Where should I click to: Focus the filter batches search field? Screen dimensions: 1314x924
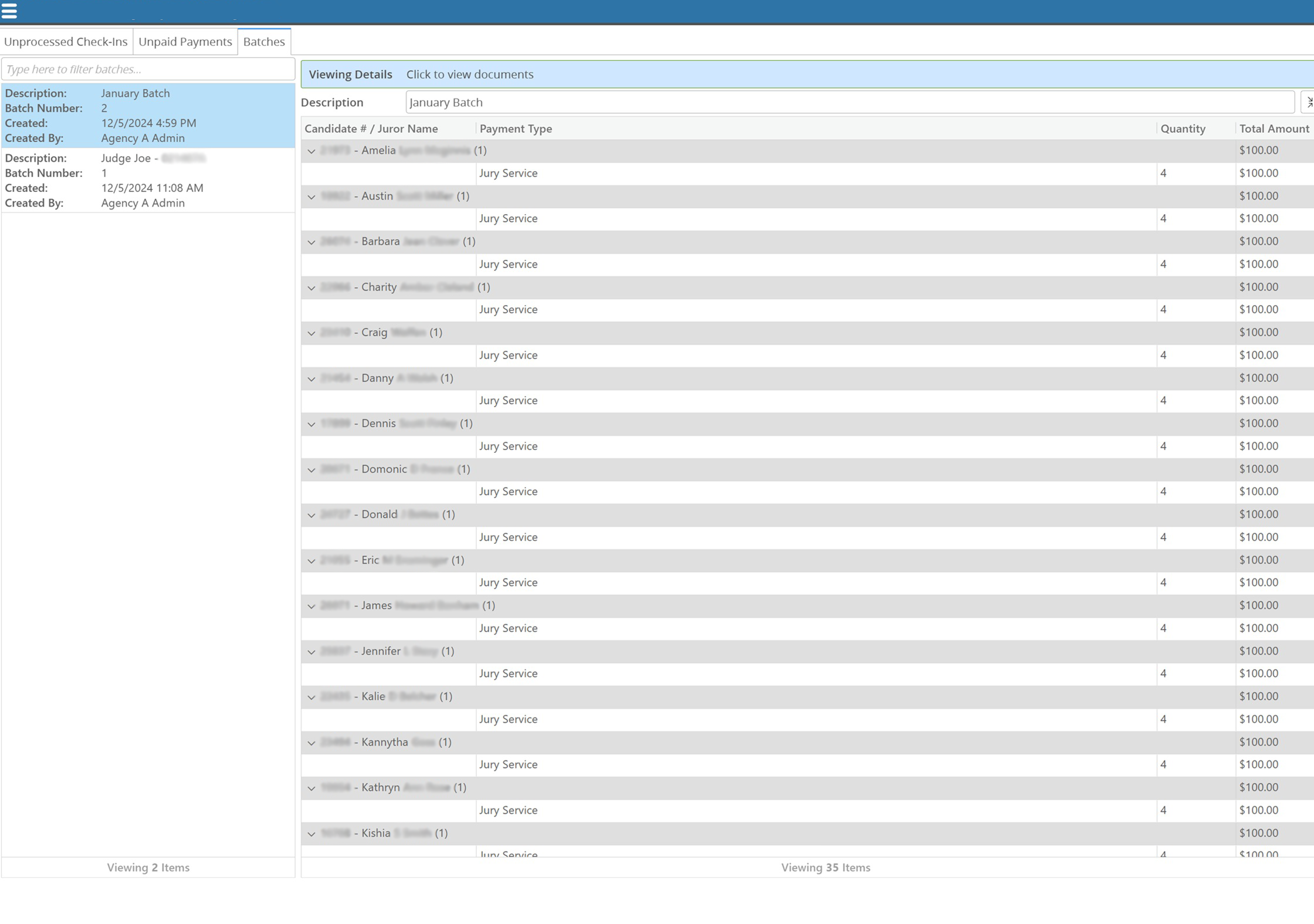point(148,69)
